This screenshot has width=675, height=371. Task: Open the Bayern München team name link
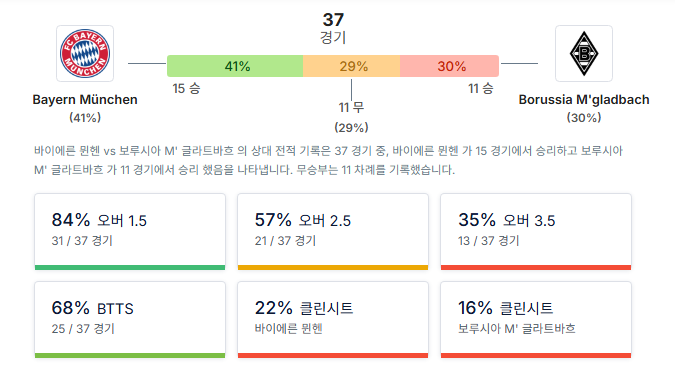pos(85,99)
